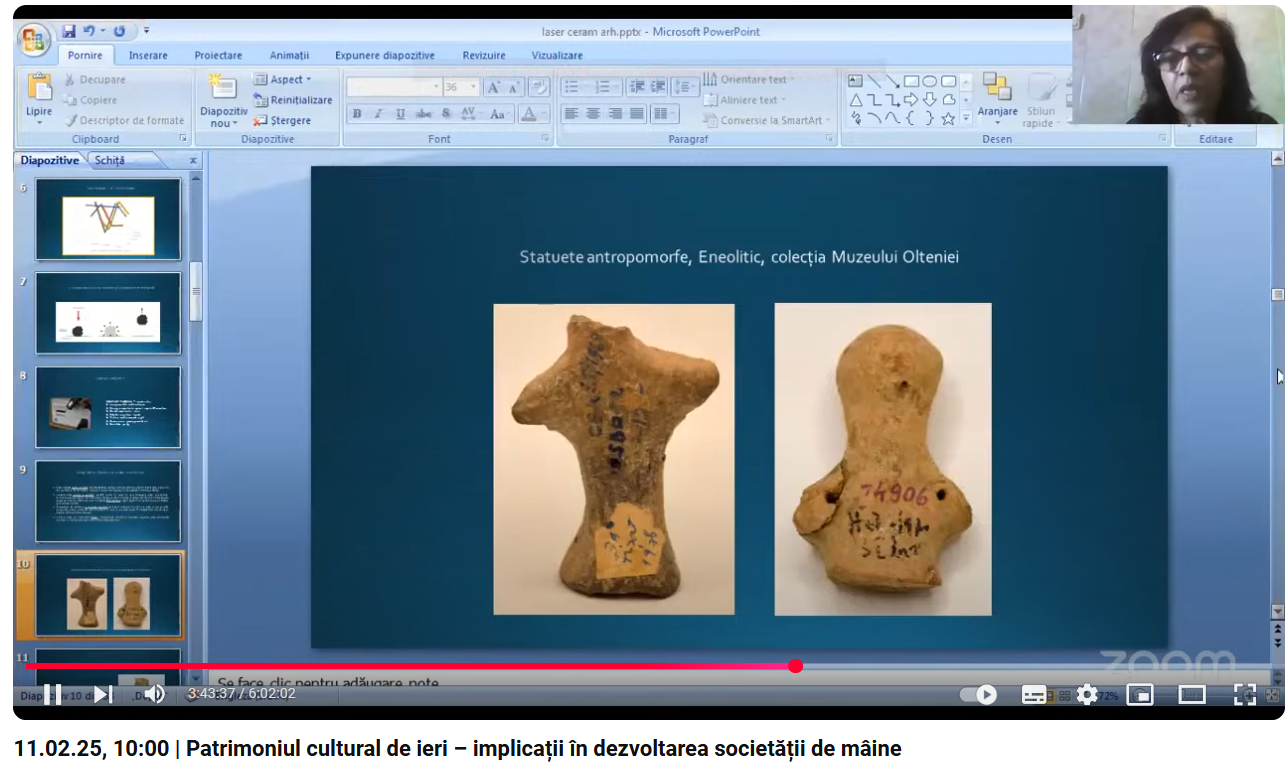1287x766 pixels.
Task: Mute the video volume speaker
Action: tap(154, 694)
